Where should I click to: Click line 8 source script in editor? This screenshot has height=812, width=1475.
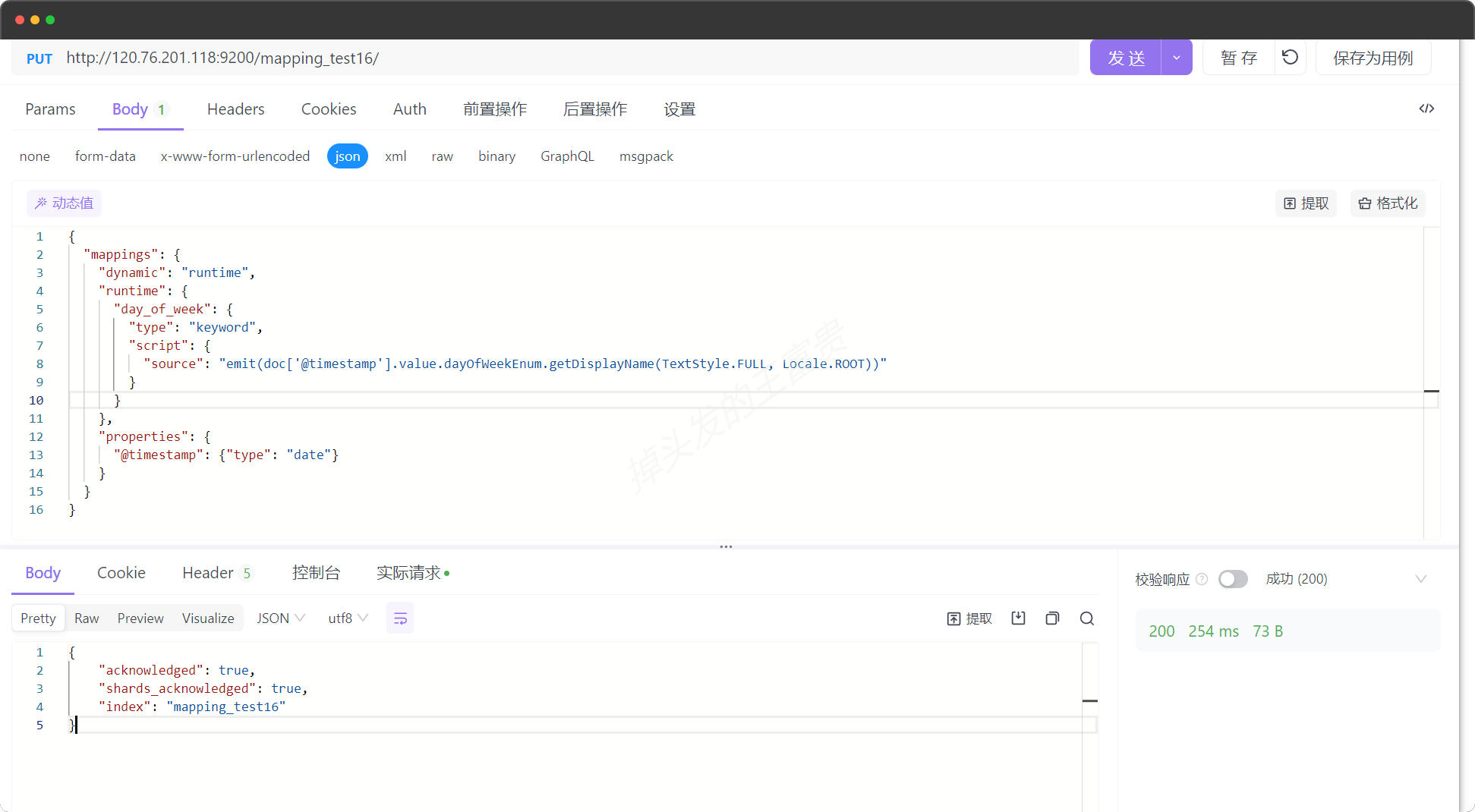[x=515, y=364]
